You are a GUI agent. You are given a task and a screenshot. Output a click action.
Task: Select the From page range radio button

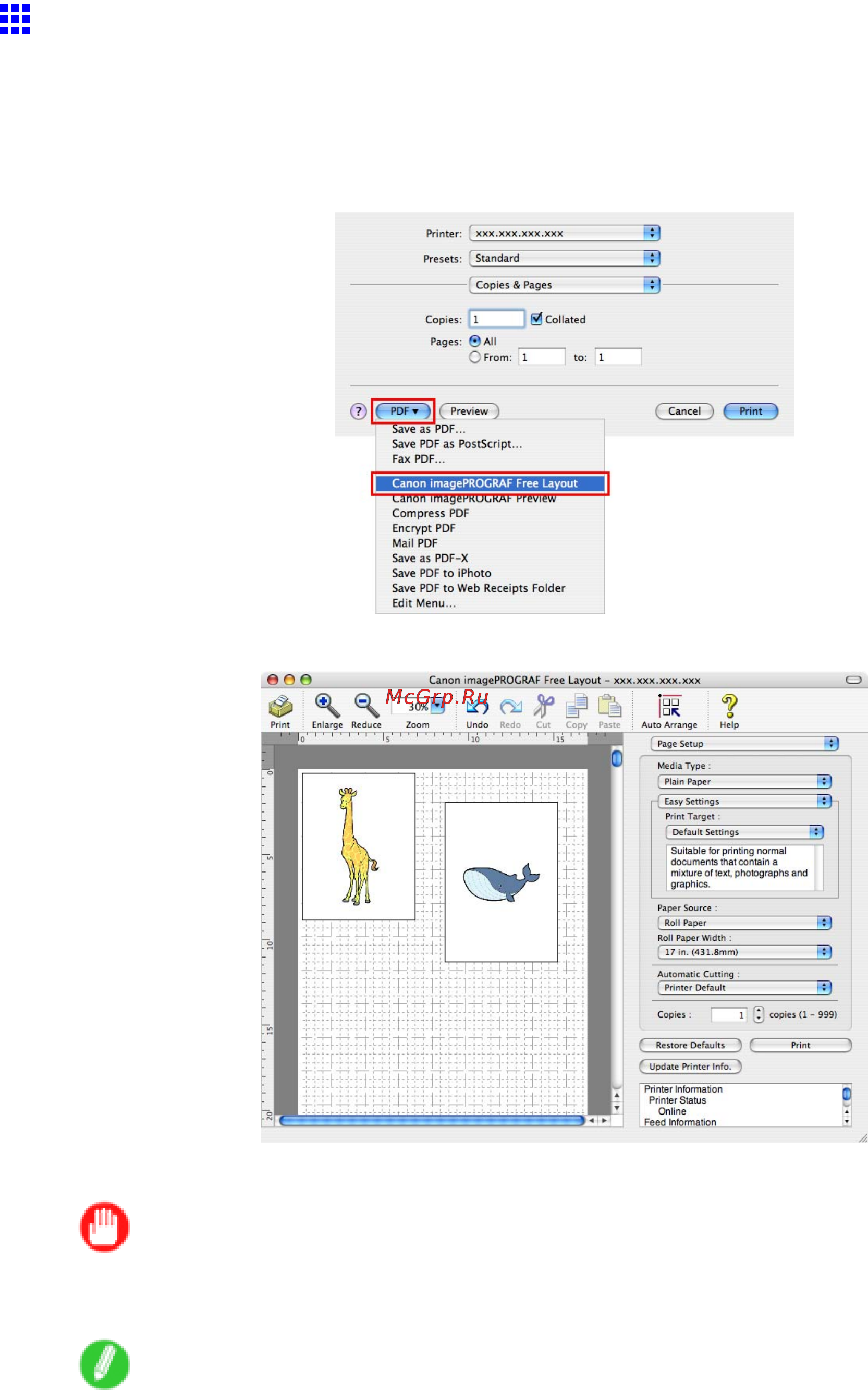pos(475,357)
